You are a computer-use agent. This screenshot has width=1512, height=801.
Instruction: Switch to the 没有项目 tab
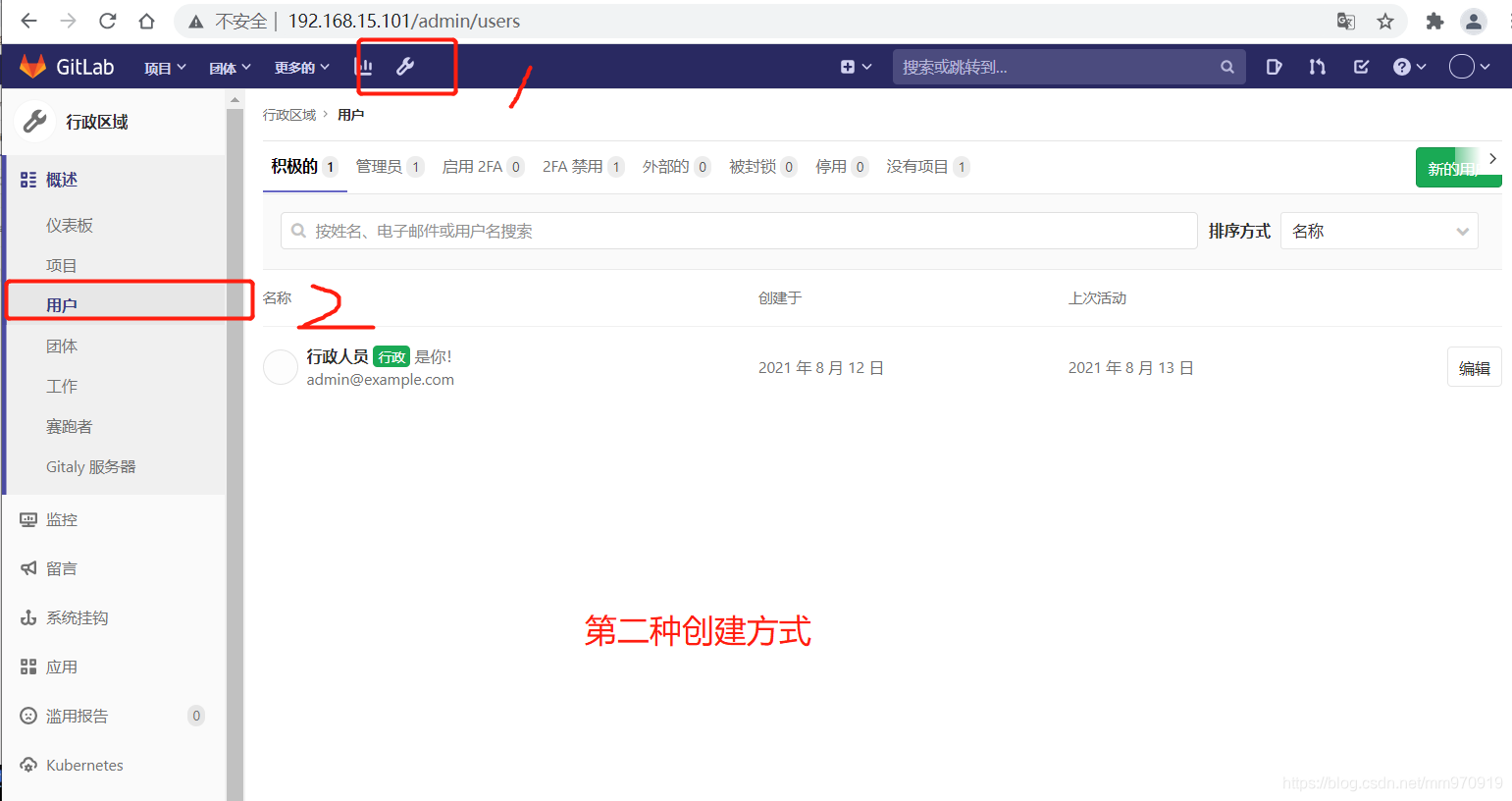pyautogui.click(x=927, y=167)
